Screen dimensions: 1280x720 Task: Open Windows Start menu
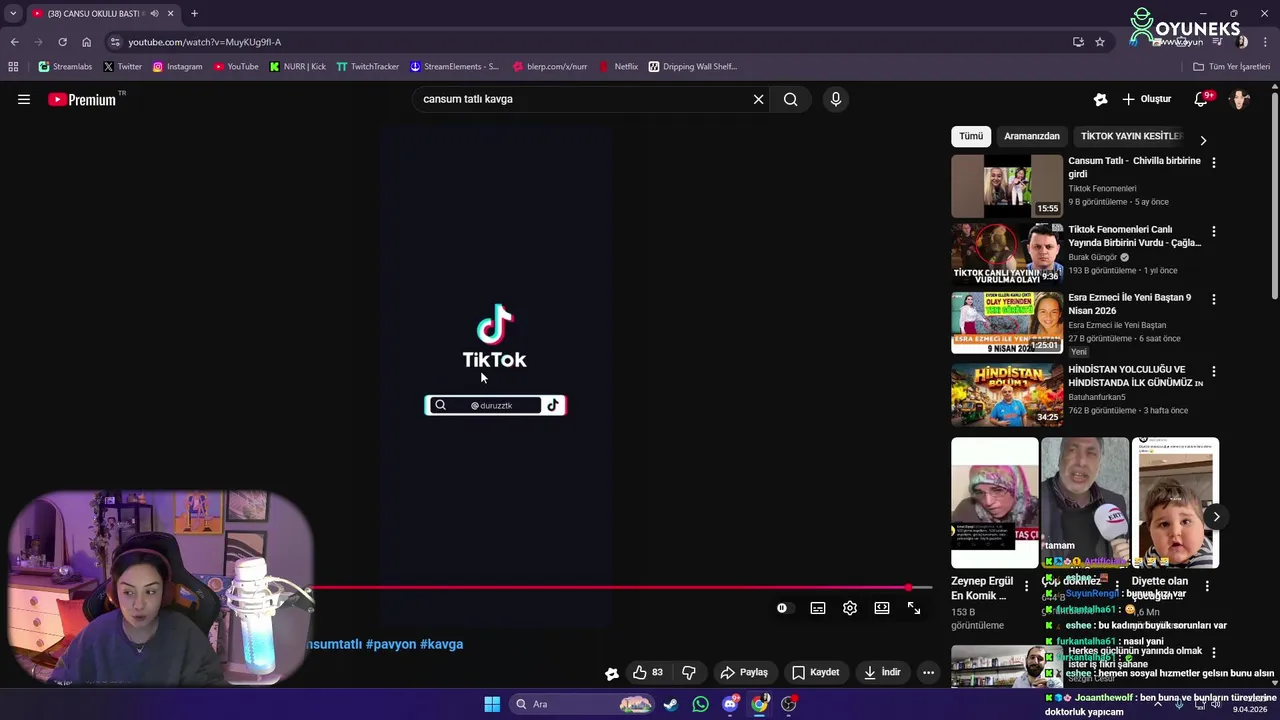(x=492, y=704)
